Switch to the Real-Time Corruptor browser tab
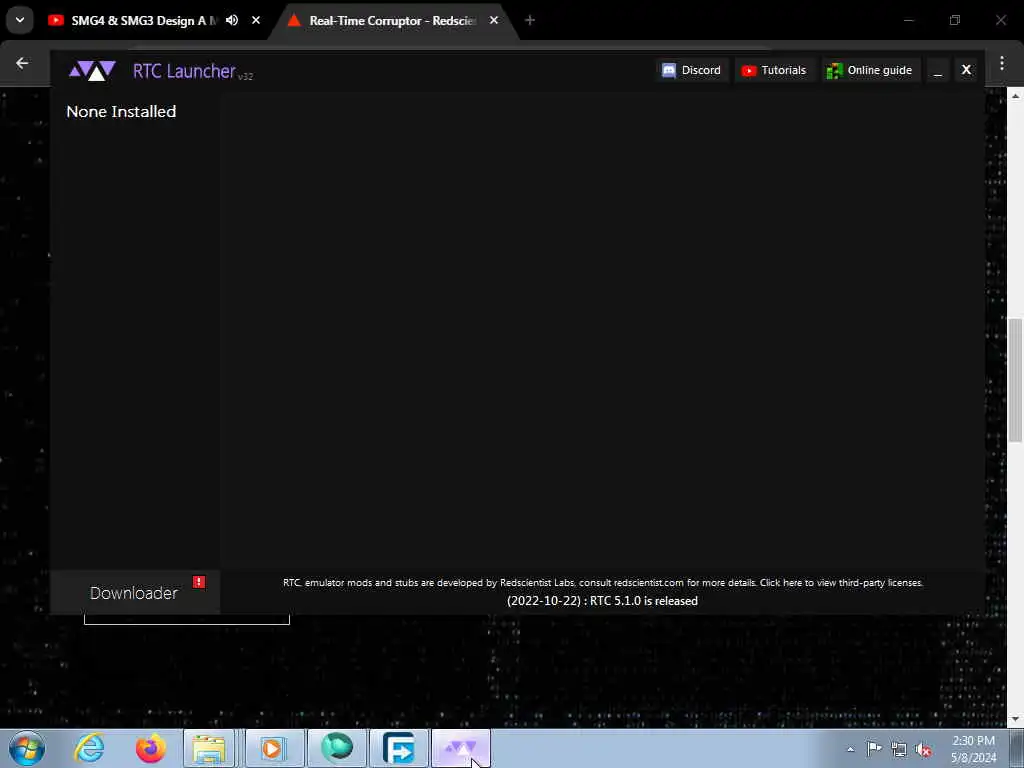The width and height of the screenshot is (1024, 768). click(x=392, y=20)
